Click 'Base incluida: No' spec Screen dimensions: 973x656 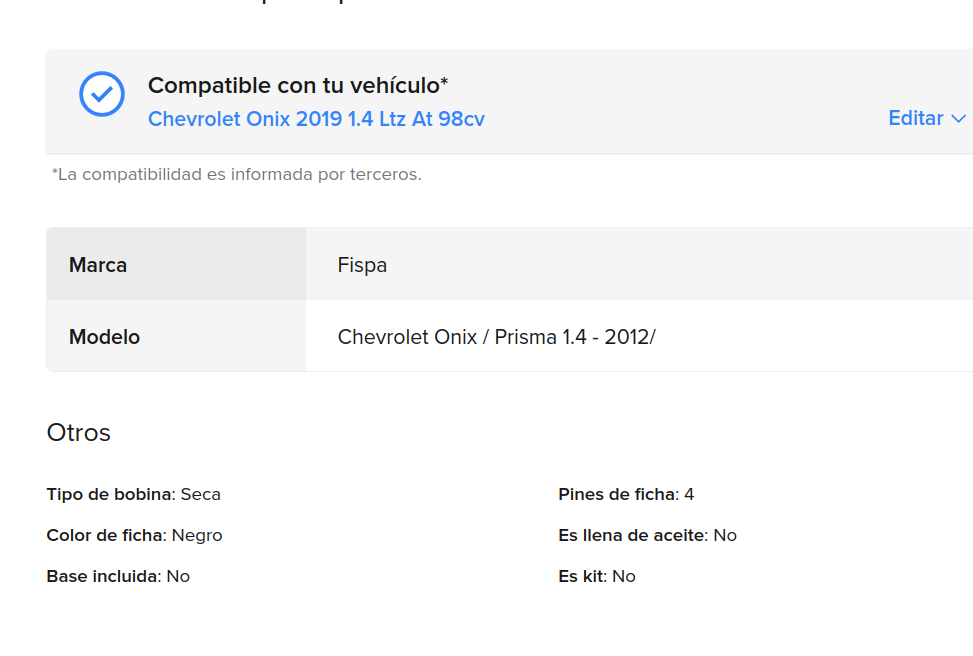(x=118, y=576)
